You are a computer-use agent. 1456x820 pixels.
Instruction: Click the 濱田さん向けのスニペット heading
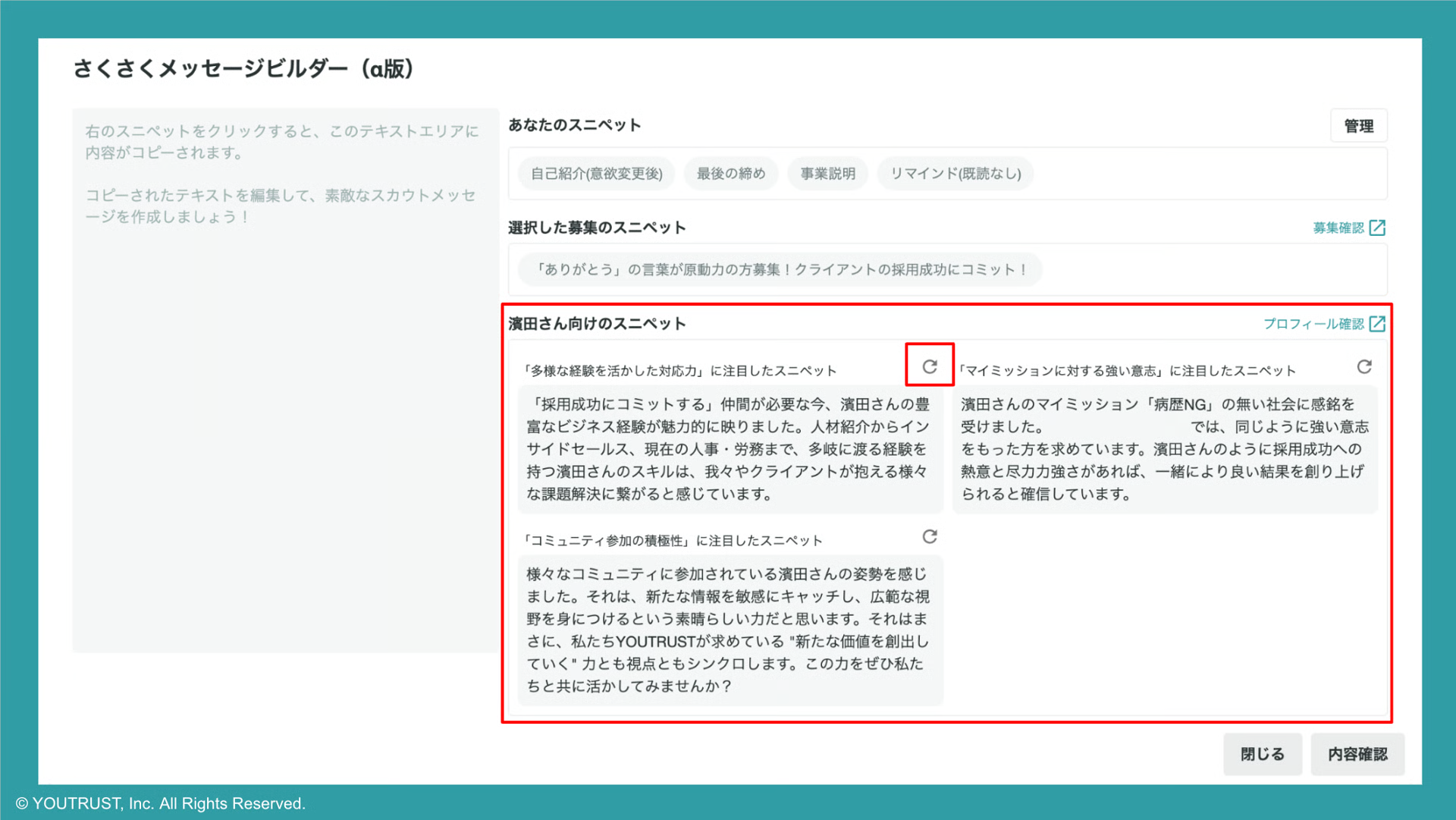tap(597, 324)
